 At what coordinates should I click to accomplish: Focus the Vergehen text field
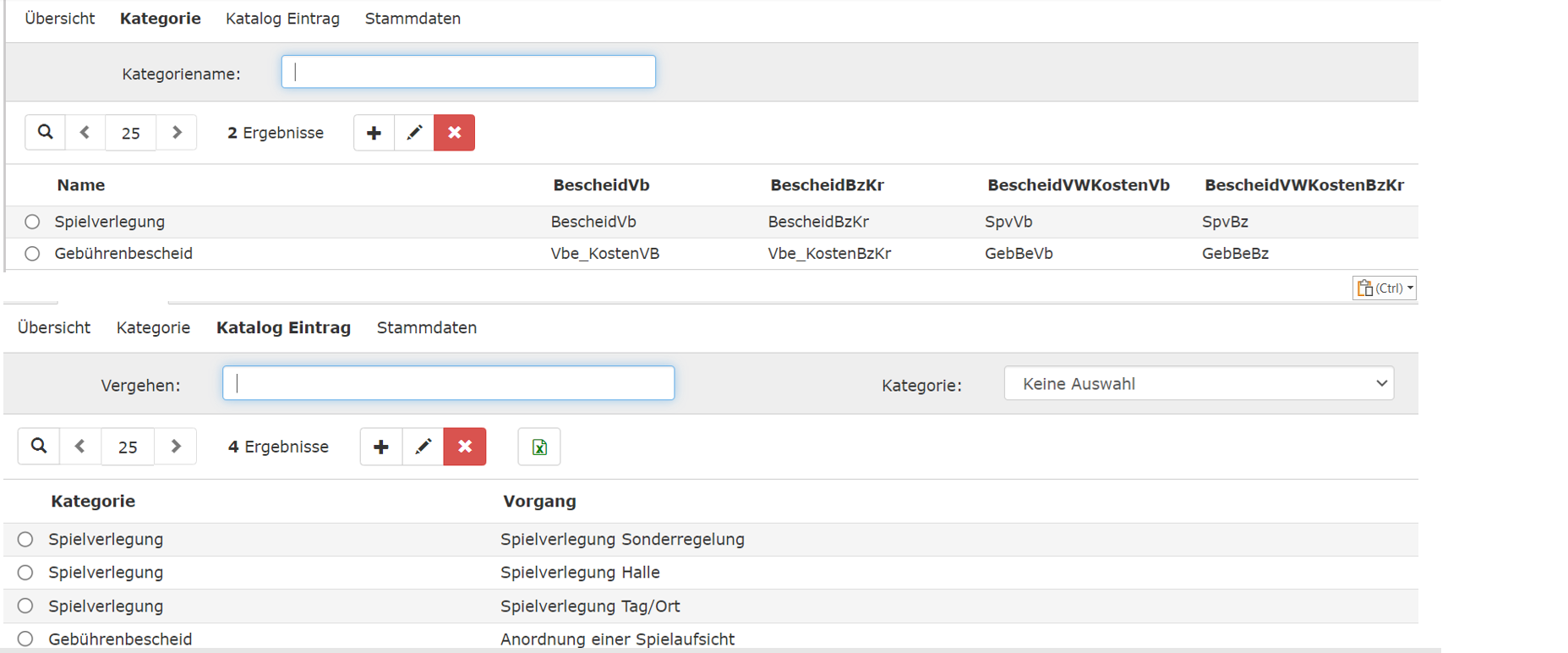pos(448,384)
